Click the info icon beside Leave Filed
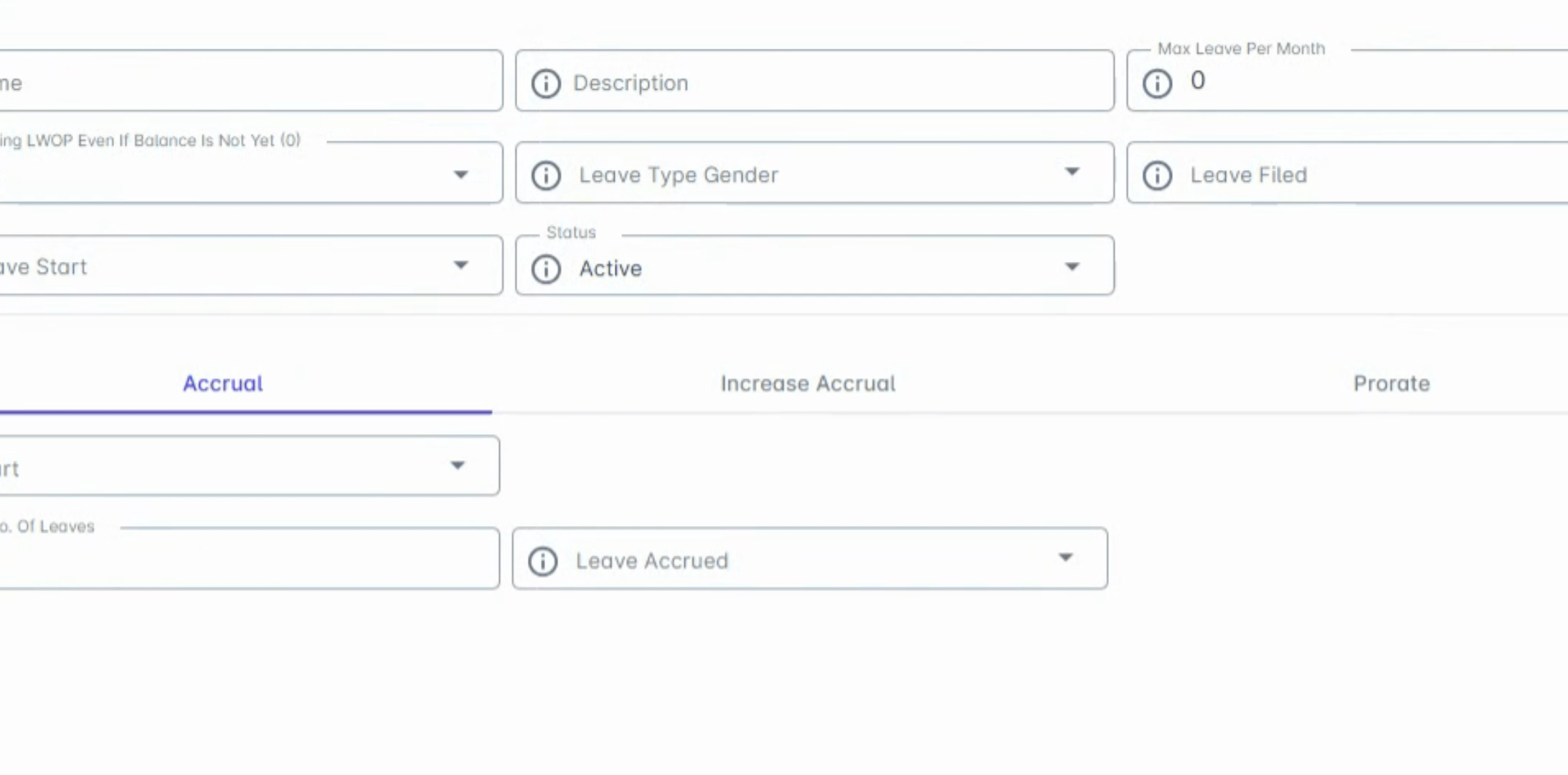 click(x=1157, y=175)
